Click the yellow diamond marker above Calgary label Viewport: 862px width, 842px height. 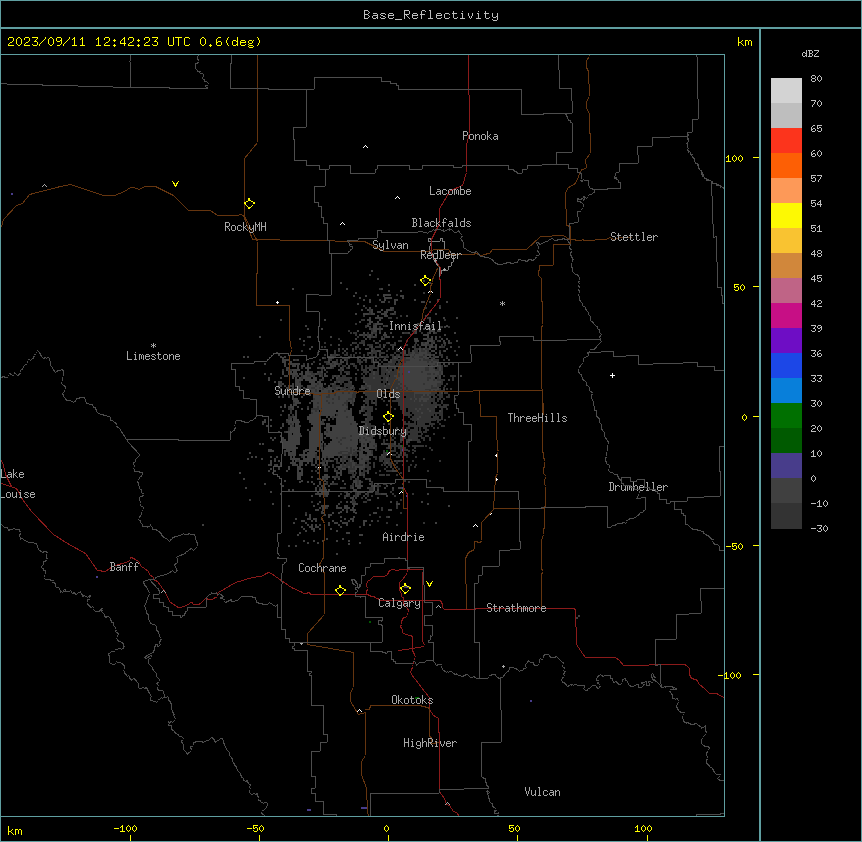(x=405, y=589)
